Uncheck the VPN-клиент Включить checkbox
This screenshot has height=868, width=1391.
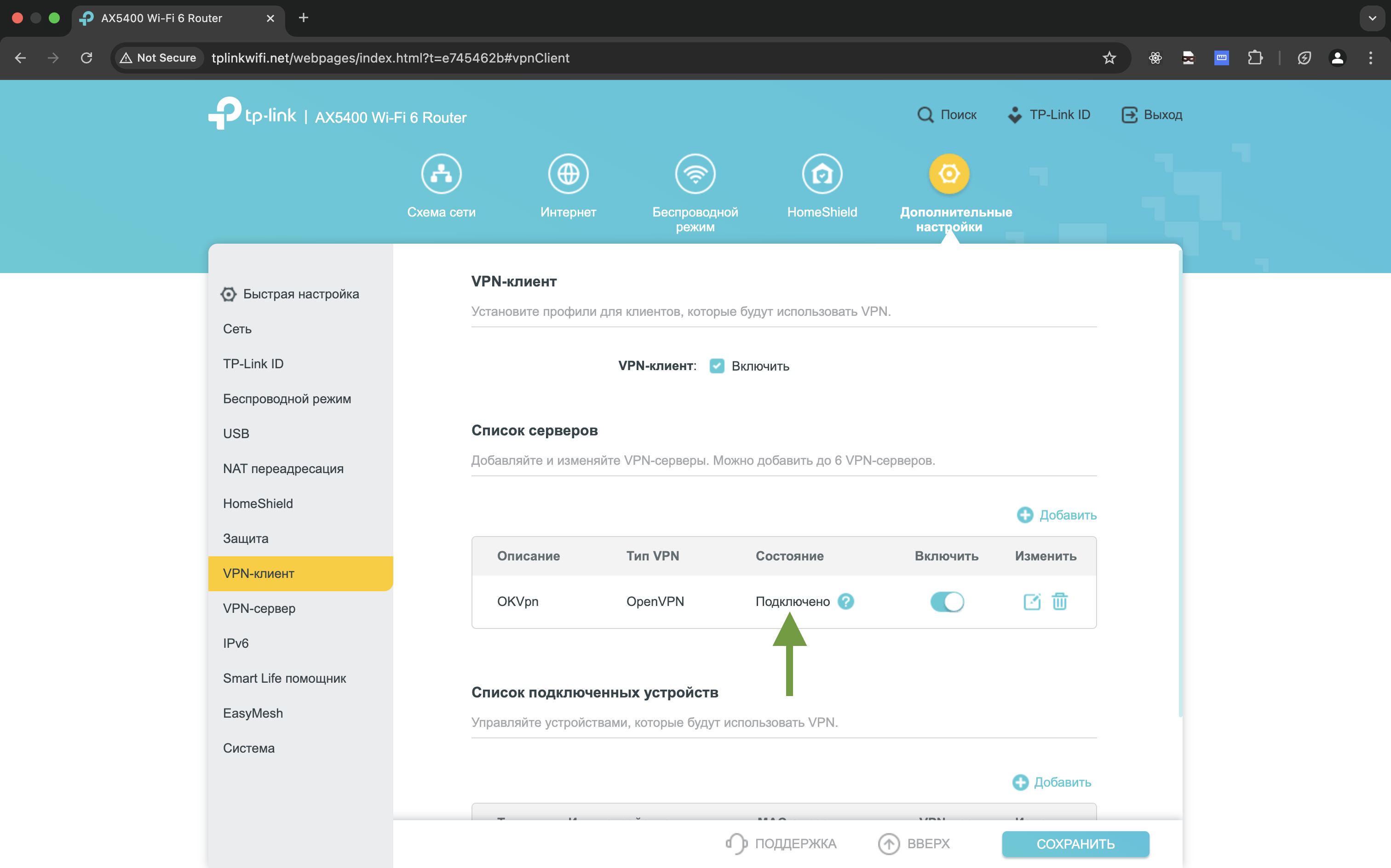pos(717,366)
